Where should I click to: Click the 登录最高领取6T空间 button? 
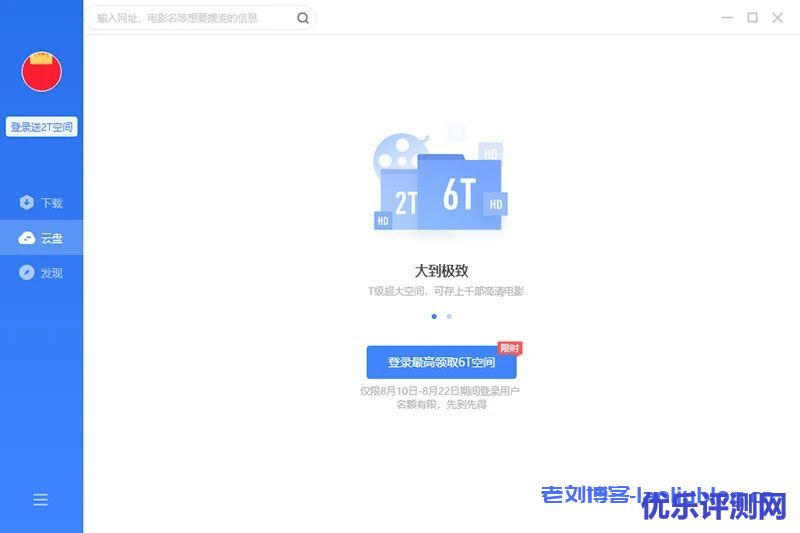441,362
